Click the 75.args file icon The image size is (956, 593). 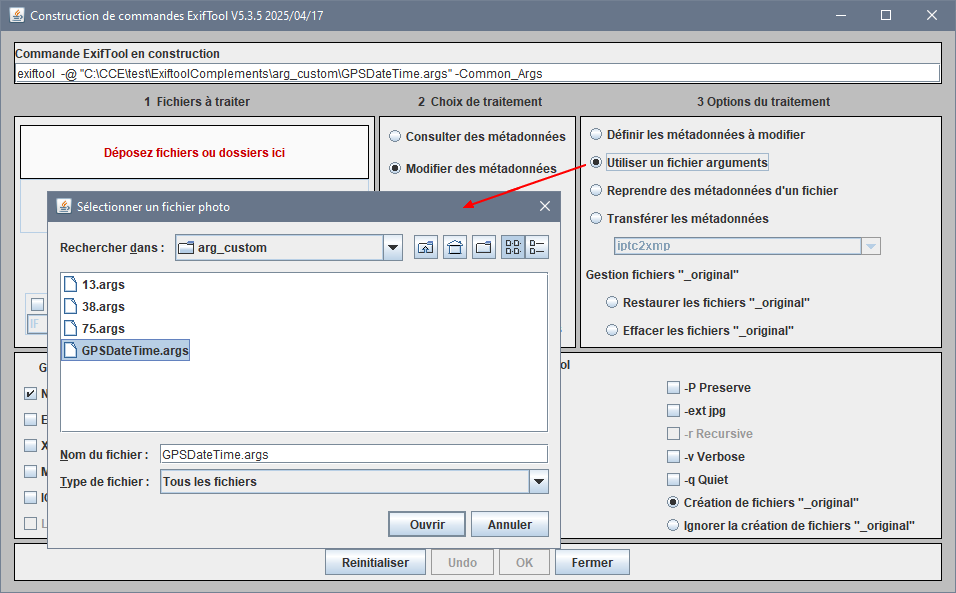pyautogui.click(x=71, y=328)
